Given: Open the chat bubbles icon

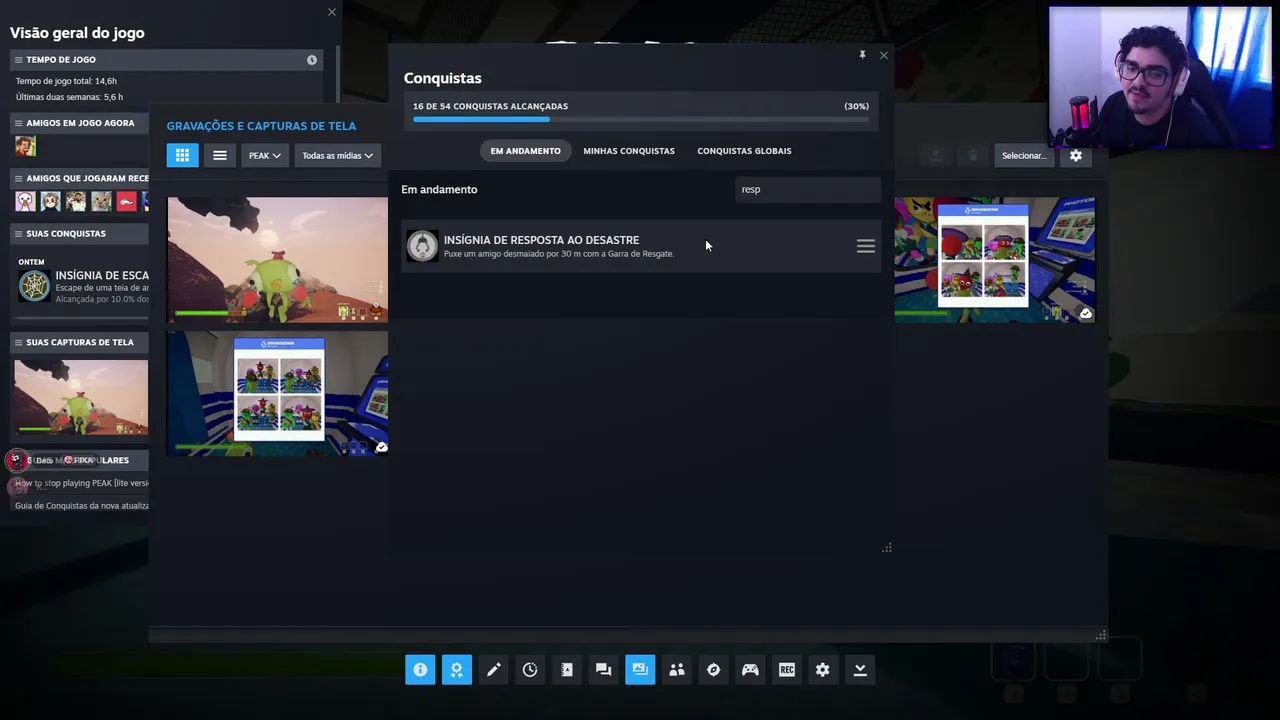Looking at the screenshot, I should [603, 670].
